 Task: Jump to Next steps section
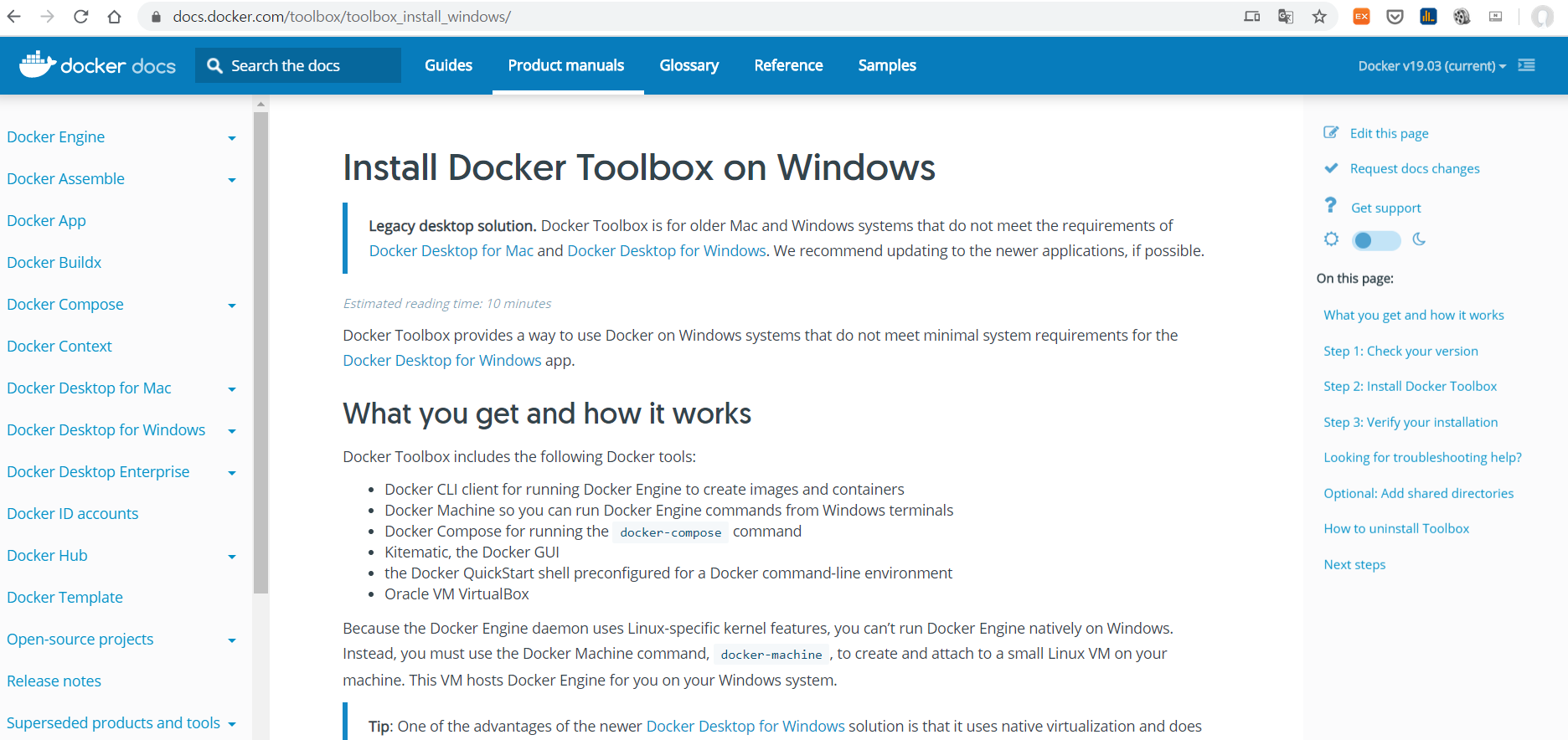pos(1354,564)
